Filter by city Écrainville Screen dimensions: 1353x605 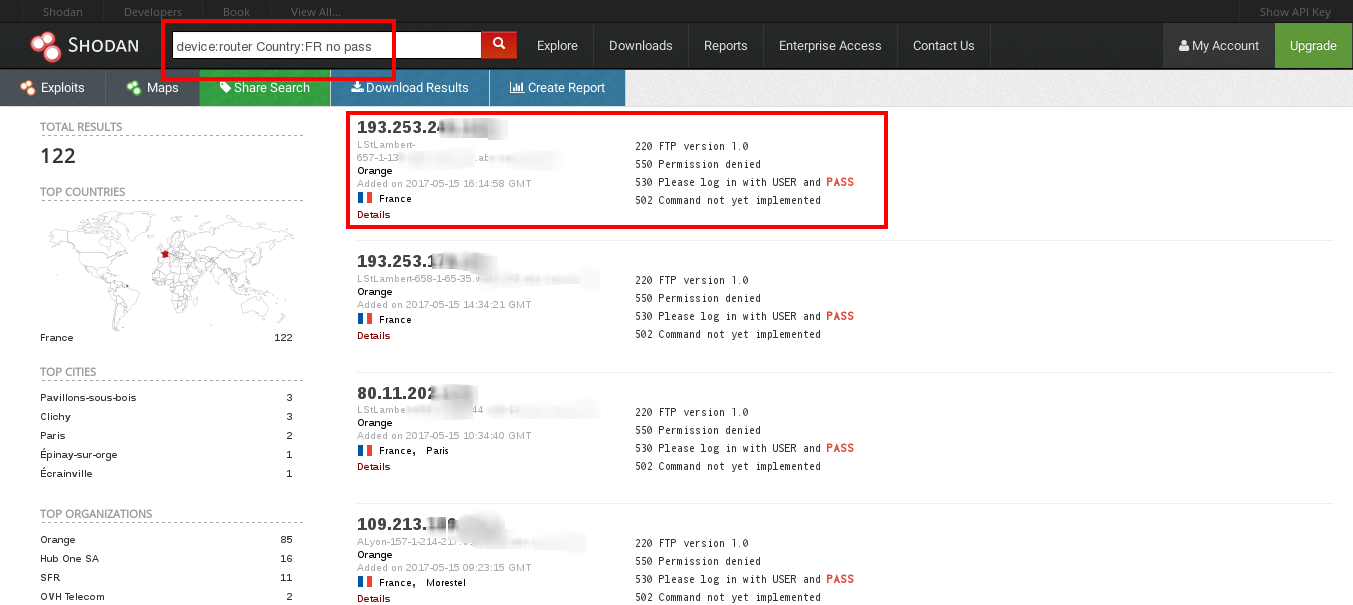click(x=66, y=473)
